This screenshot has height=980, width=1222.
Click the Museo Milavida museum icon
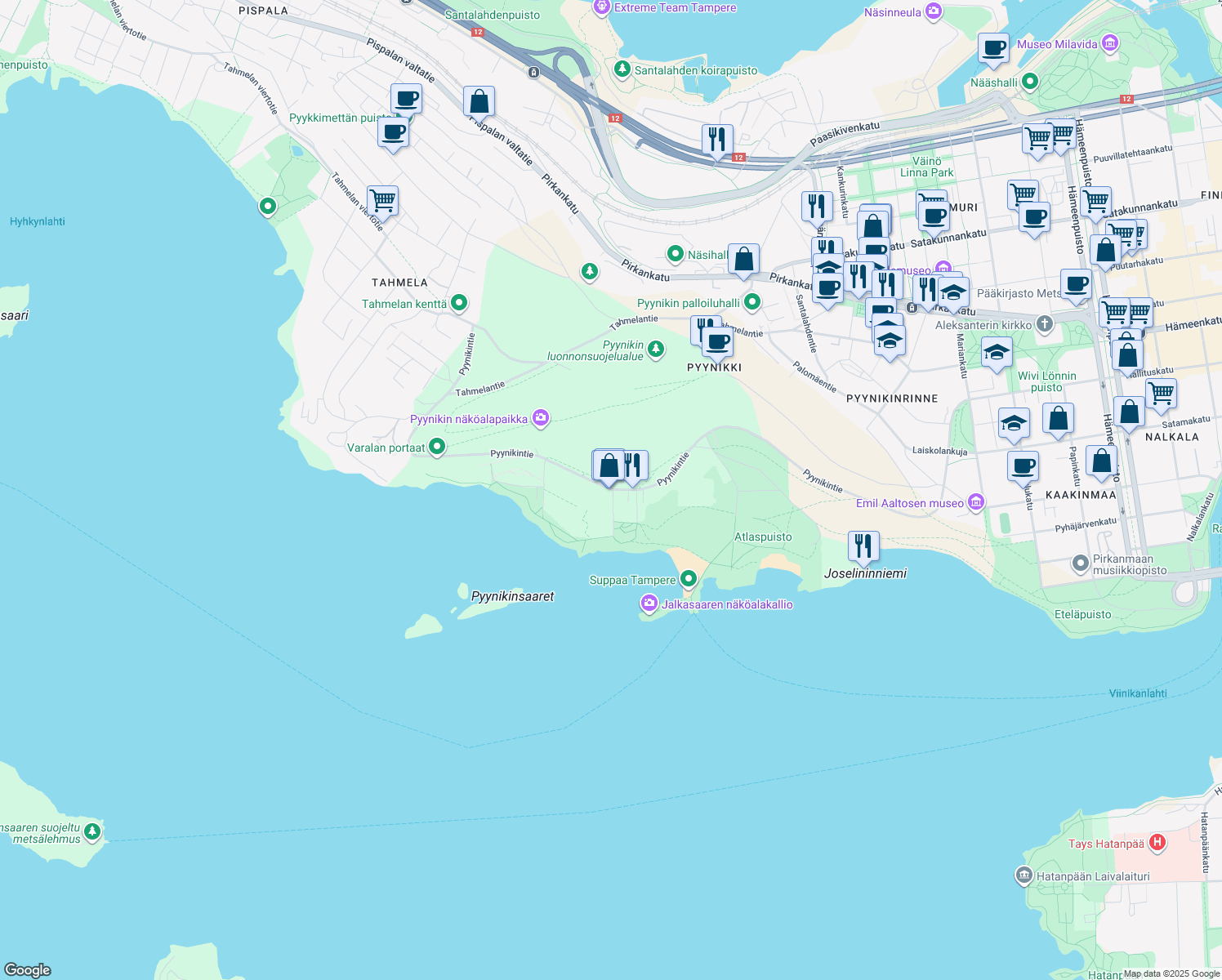click(1109, 42)
